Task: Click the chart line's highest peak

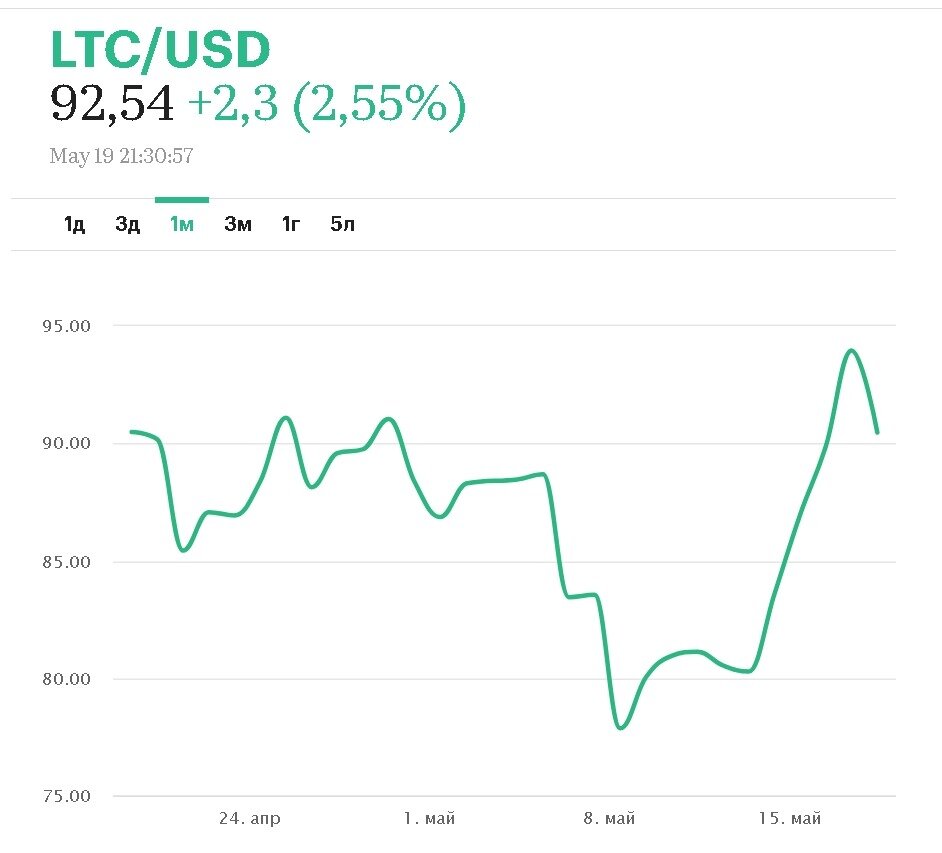Action: (x=851, y=351)
